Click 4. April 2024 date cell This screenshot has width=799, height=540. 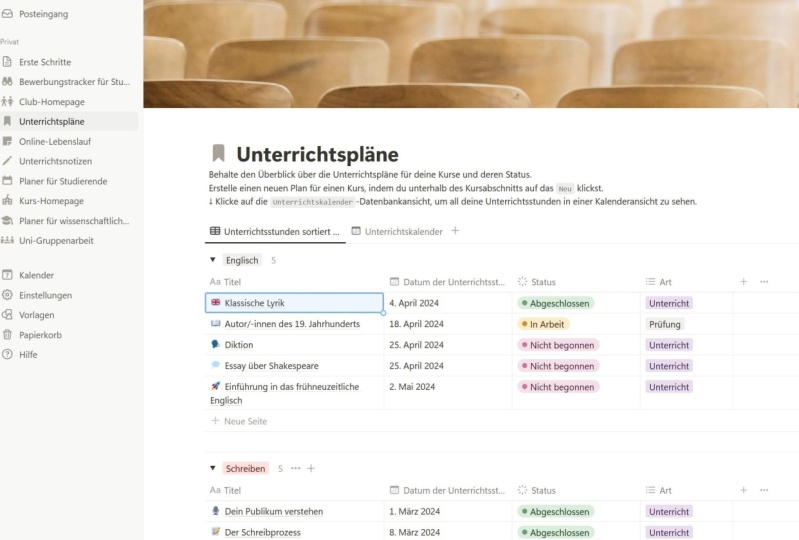(448, 303)
